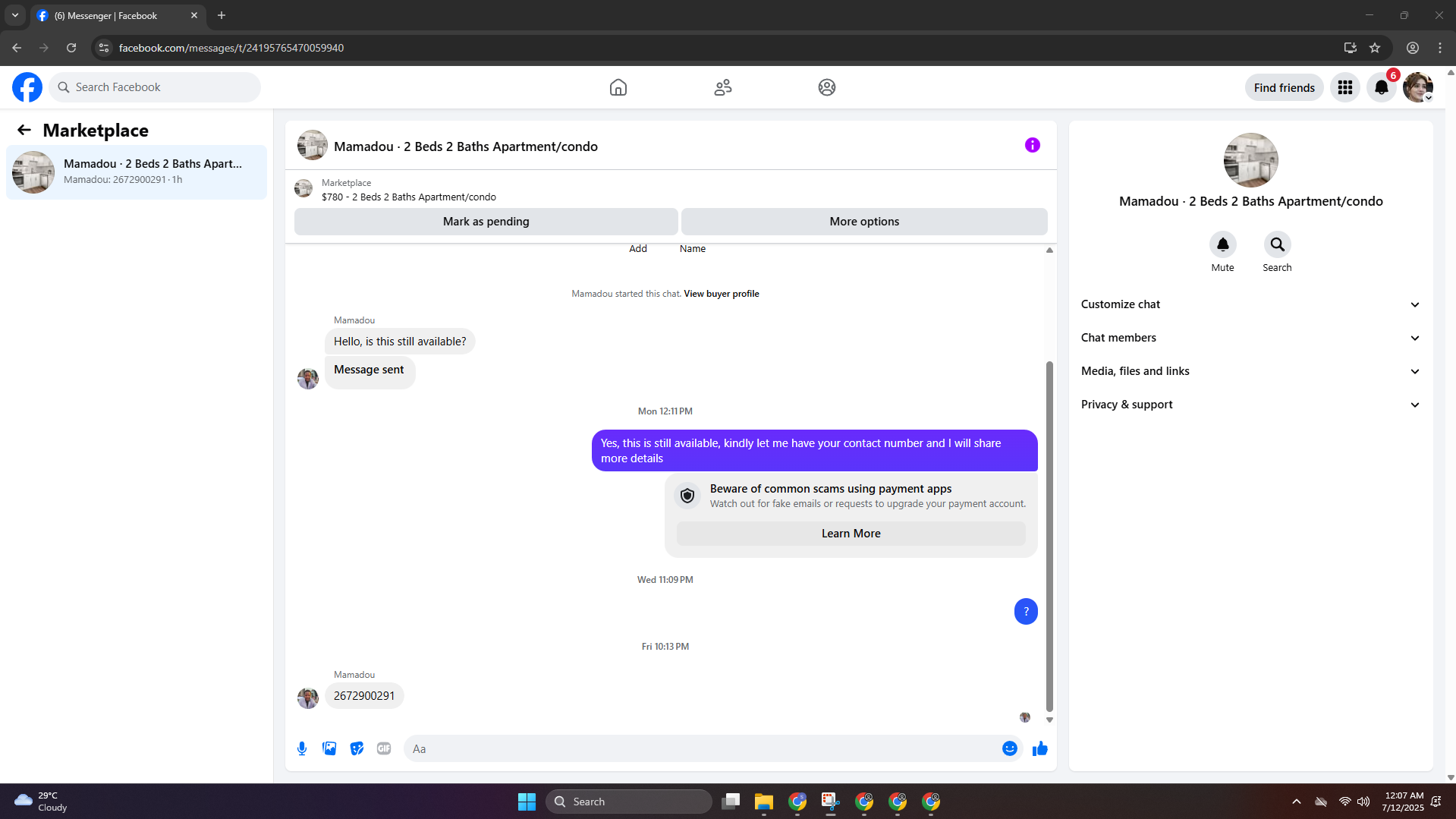The height and width of the screenshot is (819, 1456).
Task: Click the large listing photo in info panel
Action: [1251, 160]
